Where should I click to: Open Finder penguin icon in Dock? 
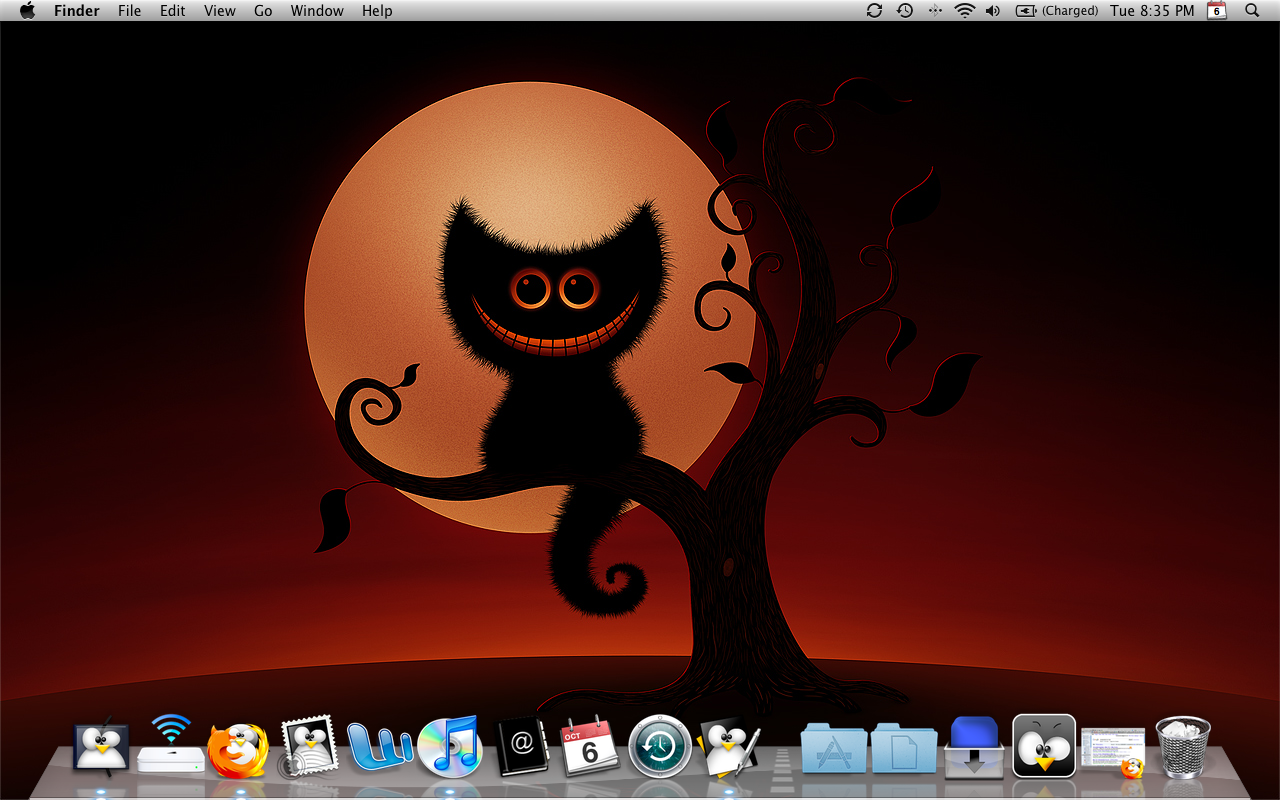click(101, 747)
